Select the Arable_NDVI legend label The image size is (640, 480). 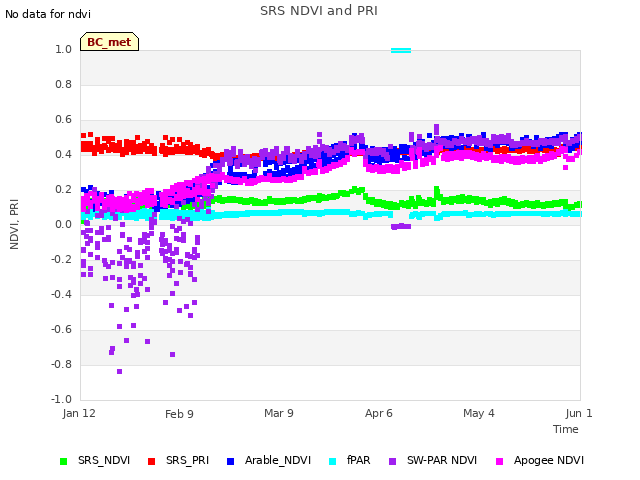tap(278, 460)
